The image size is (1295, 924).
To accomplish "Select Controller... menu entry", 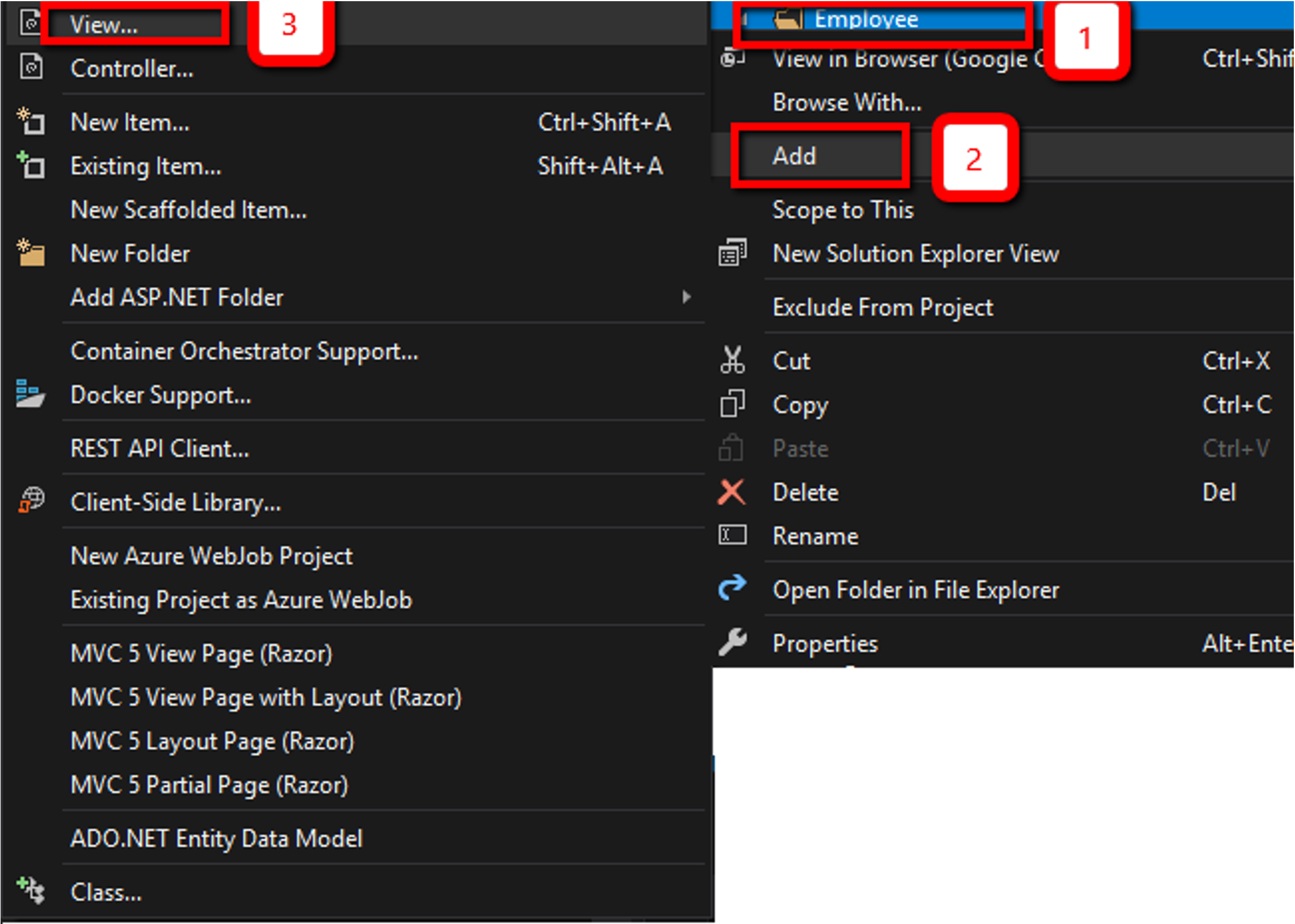I will [x=132, y=69].
